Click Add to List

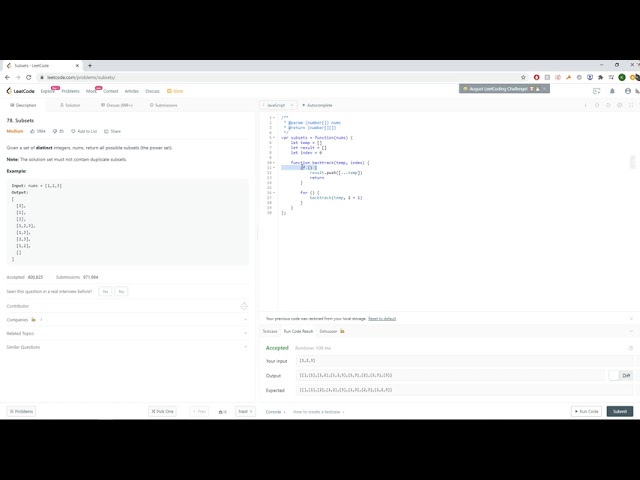(84, 131)
